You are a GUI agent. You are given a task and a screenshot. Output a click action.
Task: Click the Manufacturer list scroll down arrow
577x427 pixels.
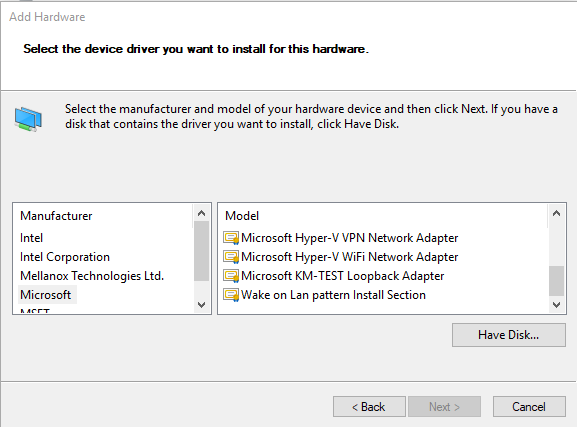point(201,305)
